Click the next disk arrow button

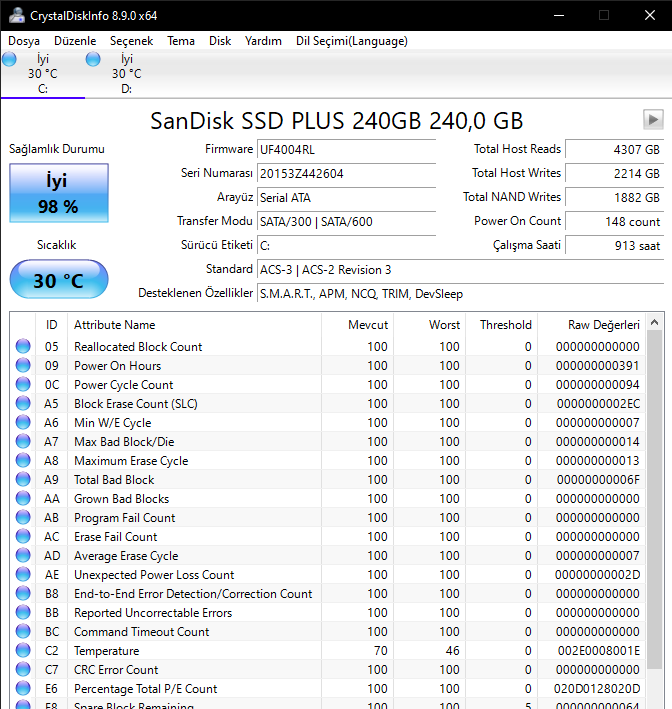tap(653, 120)
